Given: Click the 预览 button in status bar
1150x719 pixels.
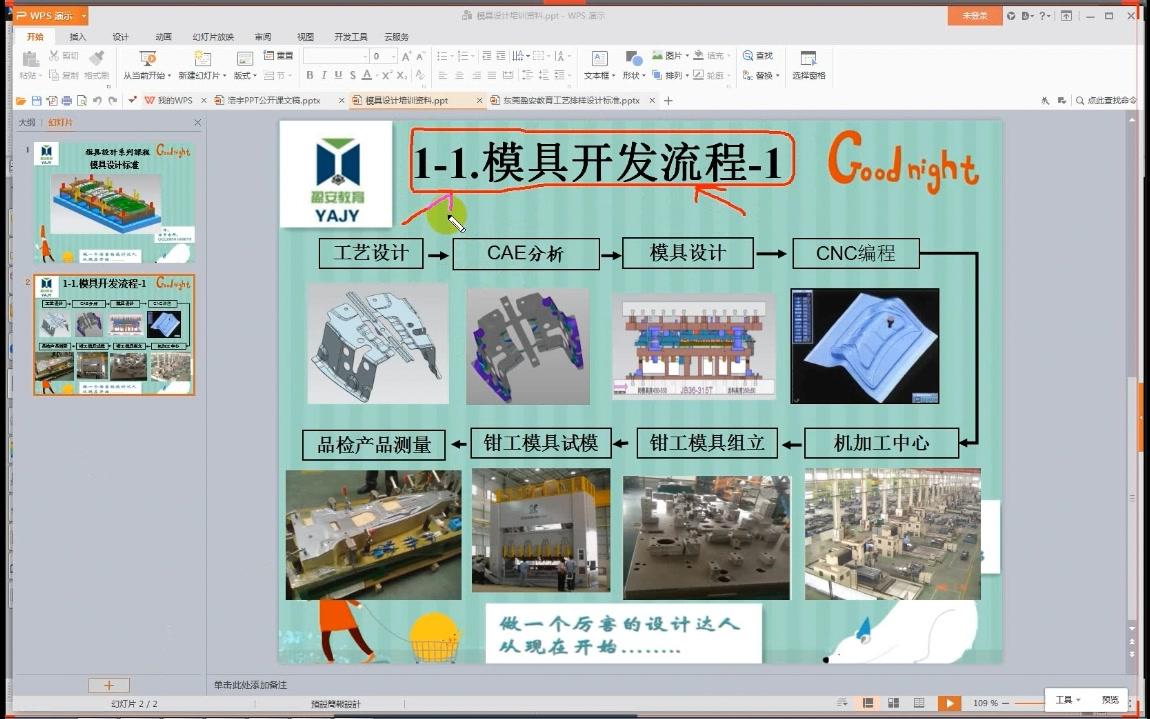Looking at the screenshot, I should (1110, 701).
